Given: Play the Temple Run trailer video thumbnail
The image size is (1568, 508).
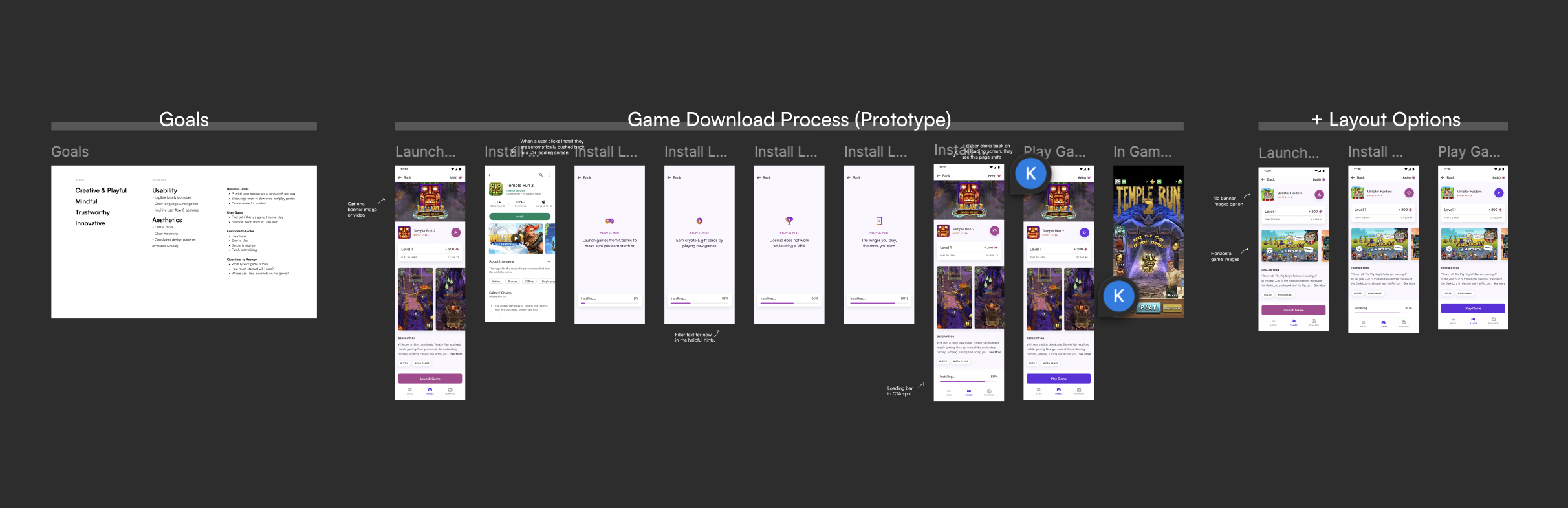Looking at the screenshot, I should pos(516,238).
